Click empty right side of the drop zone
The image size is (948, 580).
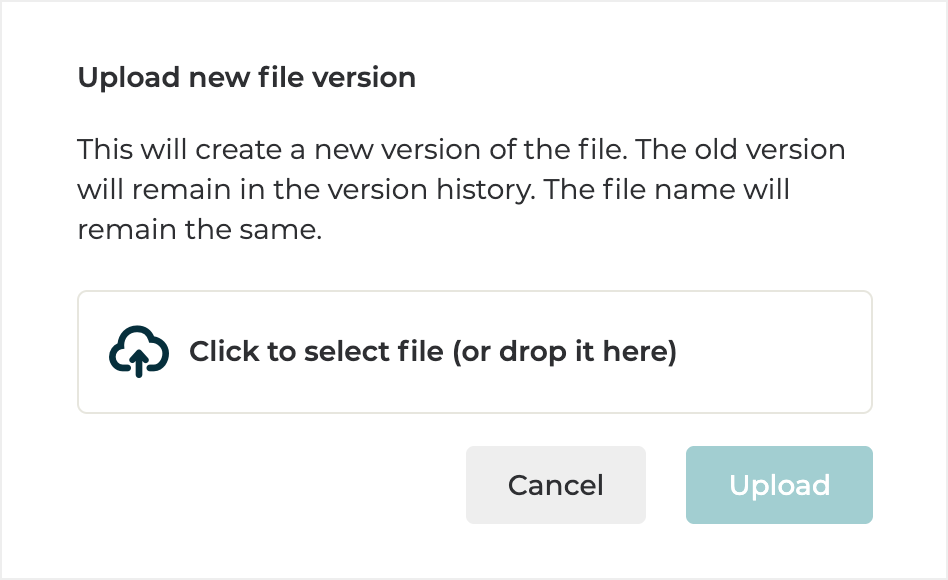[780, 352]
